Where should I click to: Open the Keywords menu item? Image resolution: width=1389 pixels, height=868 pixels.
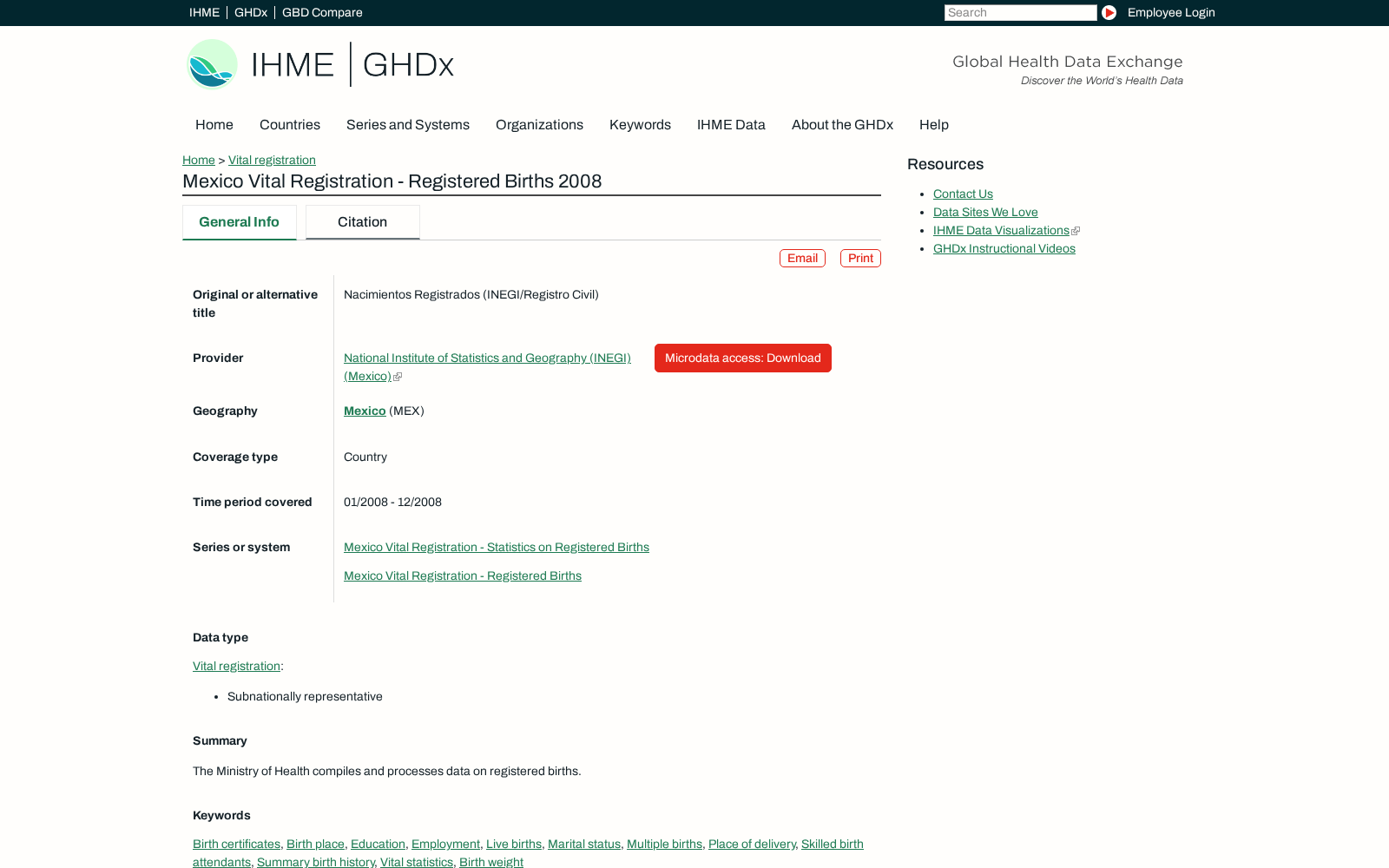tap(640, 124)
